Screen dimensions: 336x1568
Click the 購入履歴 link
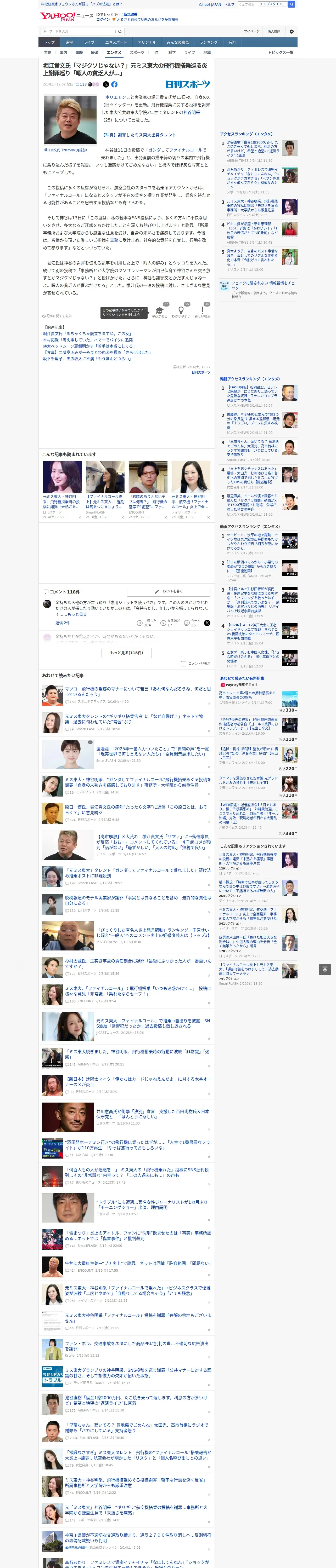(x=274, y=31)
